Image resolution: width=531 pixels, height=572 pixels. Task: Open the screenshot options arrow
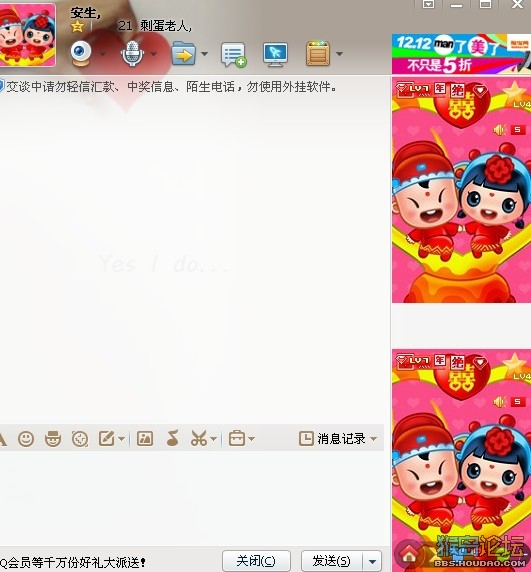[214, 439]
